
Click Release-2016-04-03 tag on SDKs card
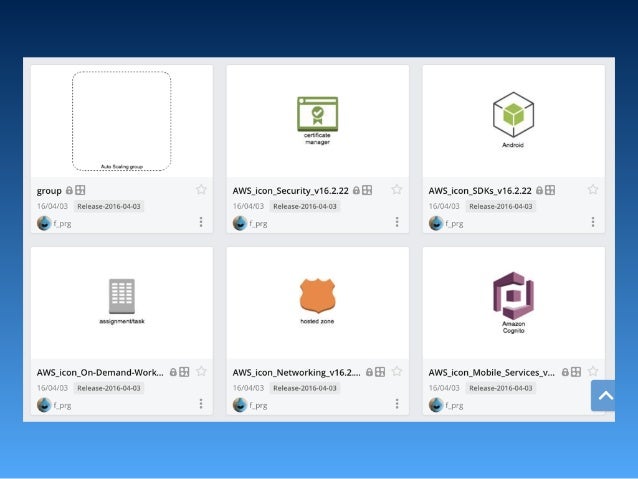point(501,206)
